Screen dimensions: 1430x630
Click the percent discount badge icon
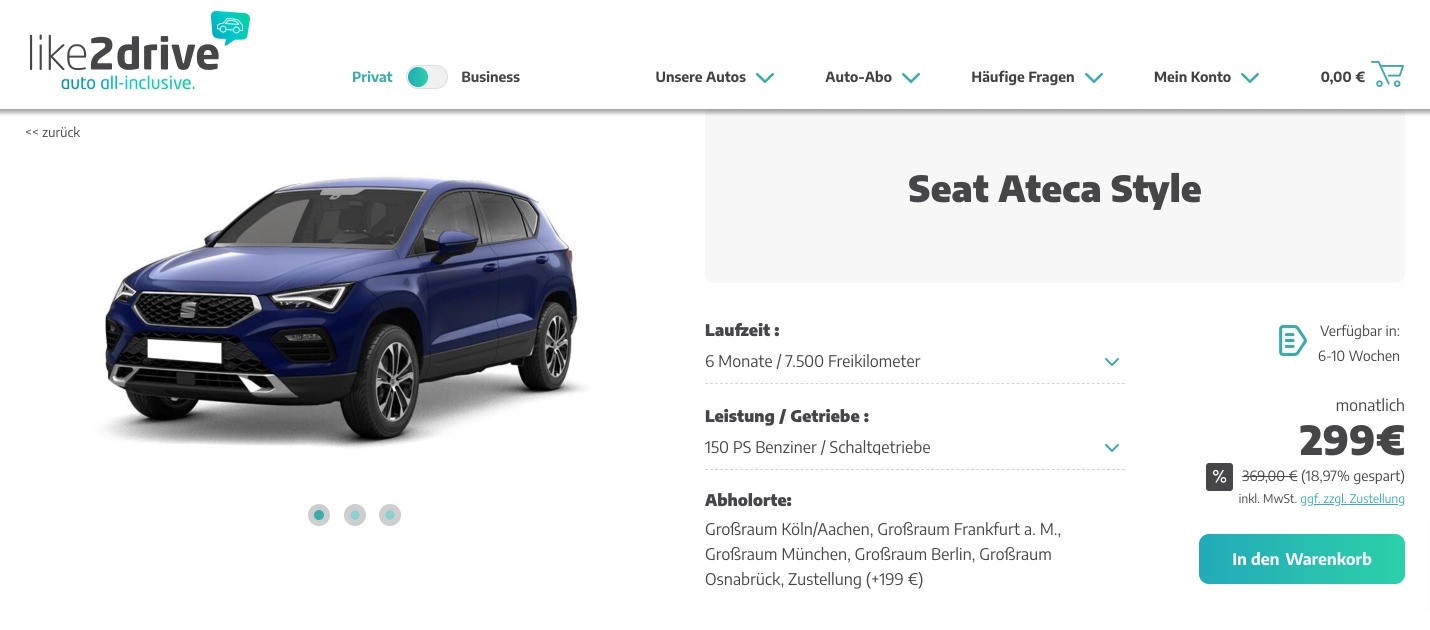coord(1219,477)
